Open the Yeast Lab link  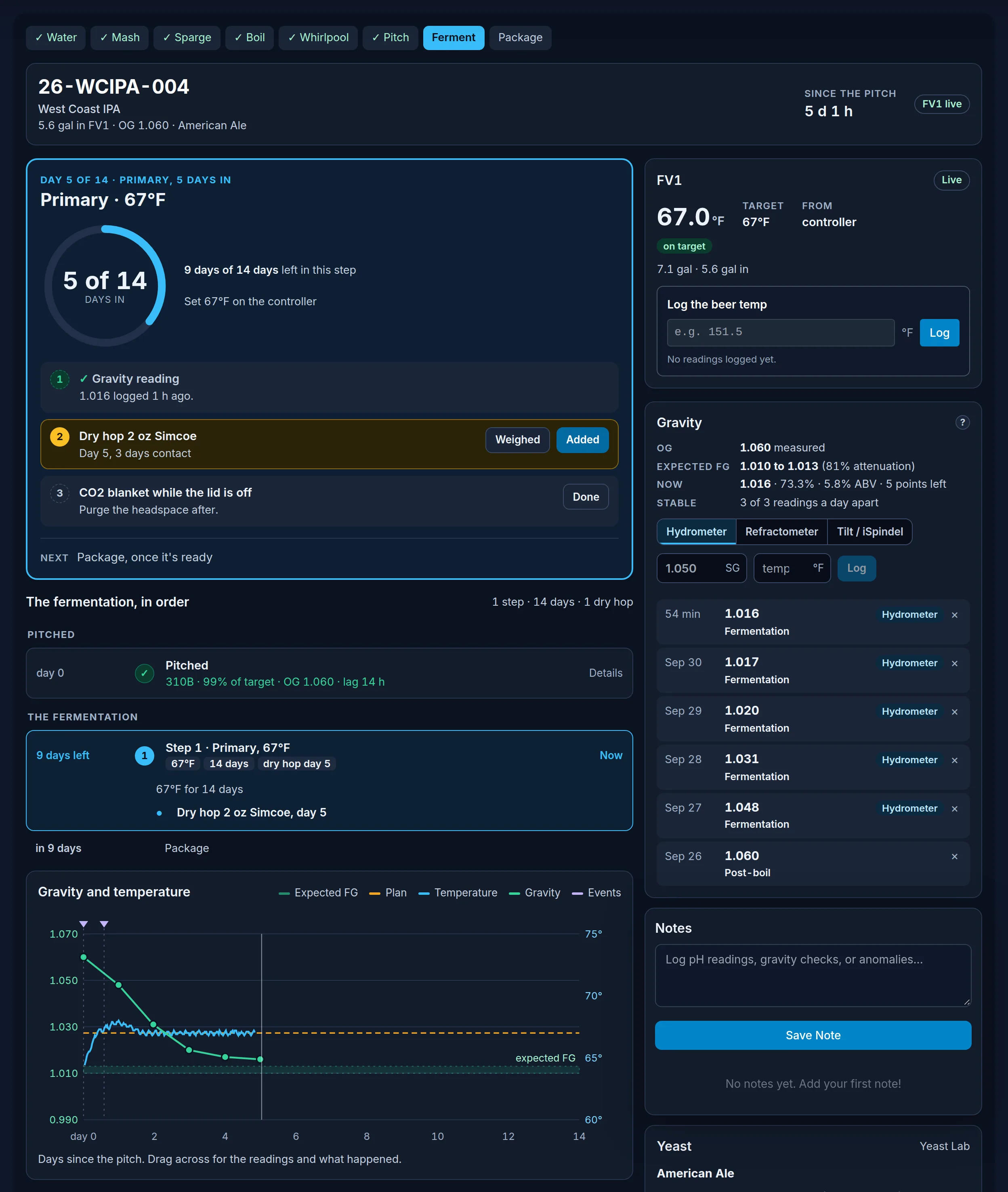pos(944,1146)
